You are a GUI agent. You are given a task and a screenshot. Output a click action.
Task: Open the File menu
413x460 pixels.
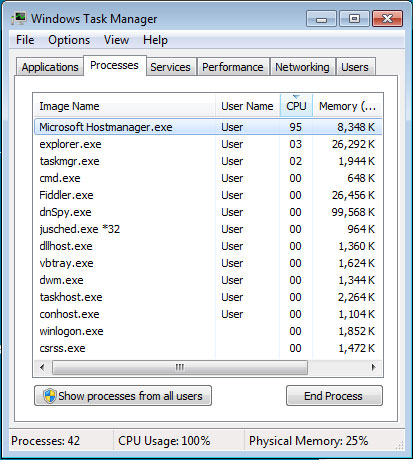pos(25,40)
